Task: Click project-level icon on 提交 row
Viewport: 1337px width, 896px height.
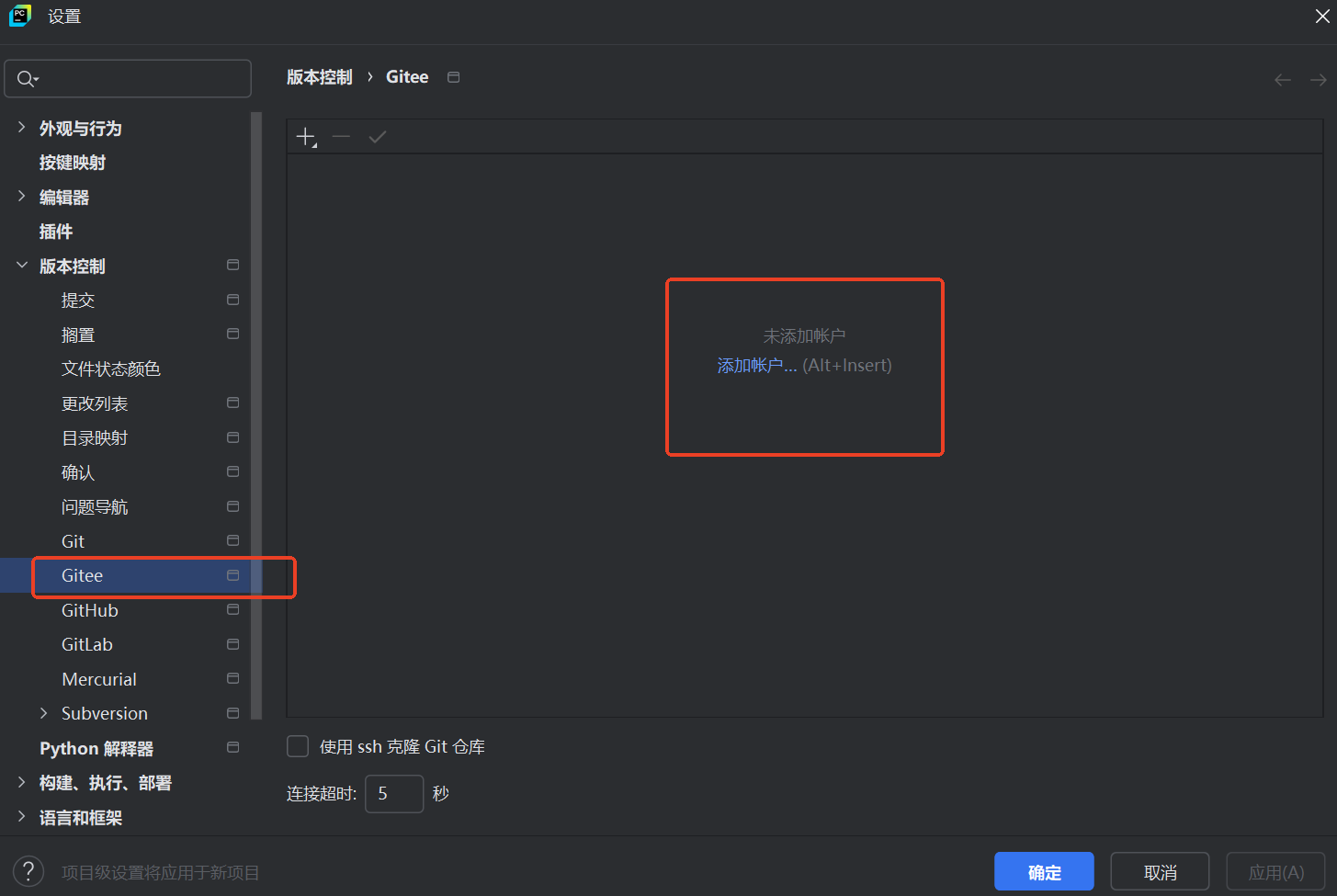Action: pyautogui.click(x=232, y=300)
